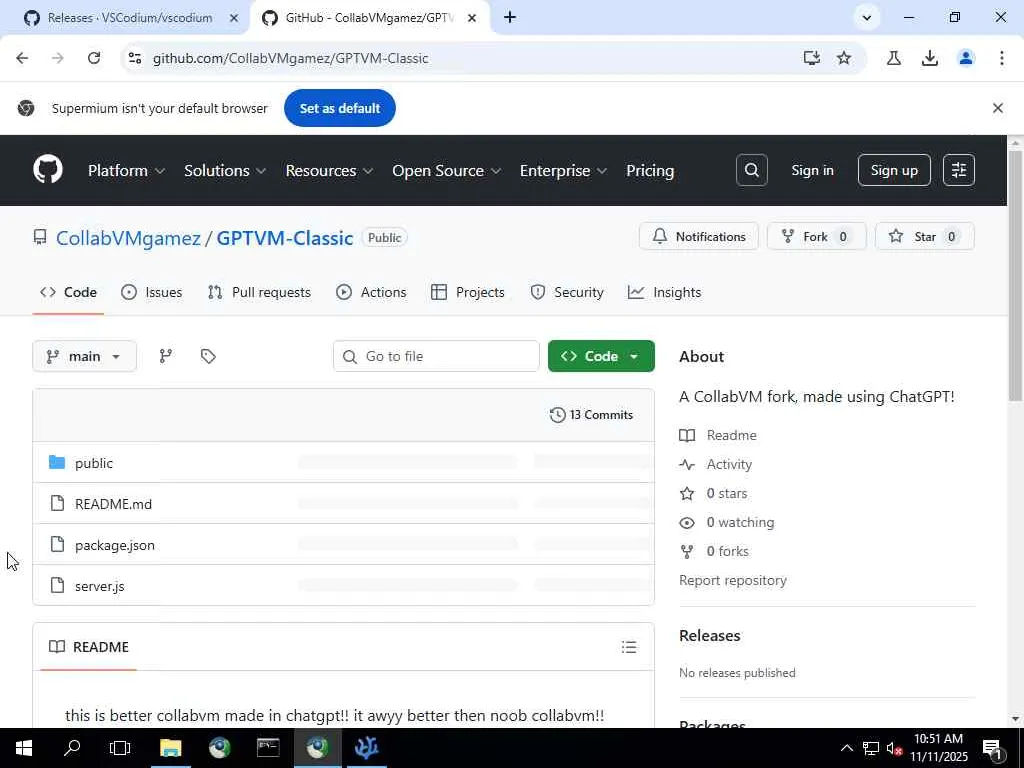Open browser downloads icon
1024x768 pixels.
[929, 58]
